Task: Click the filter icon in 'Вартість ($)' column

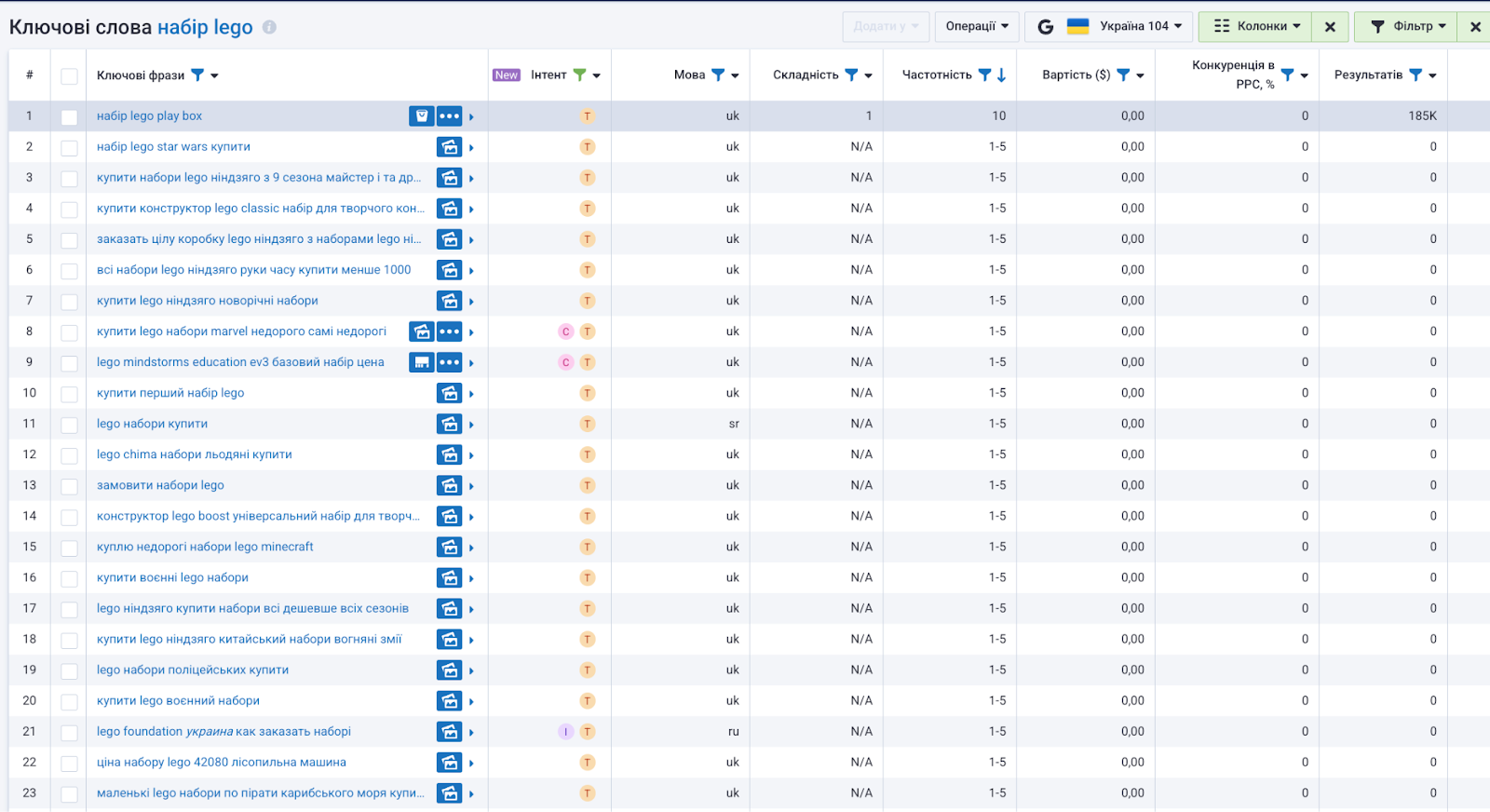Action: coord(1123,75)
